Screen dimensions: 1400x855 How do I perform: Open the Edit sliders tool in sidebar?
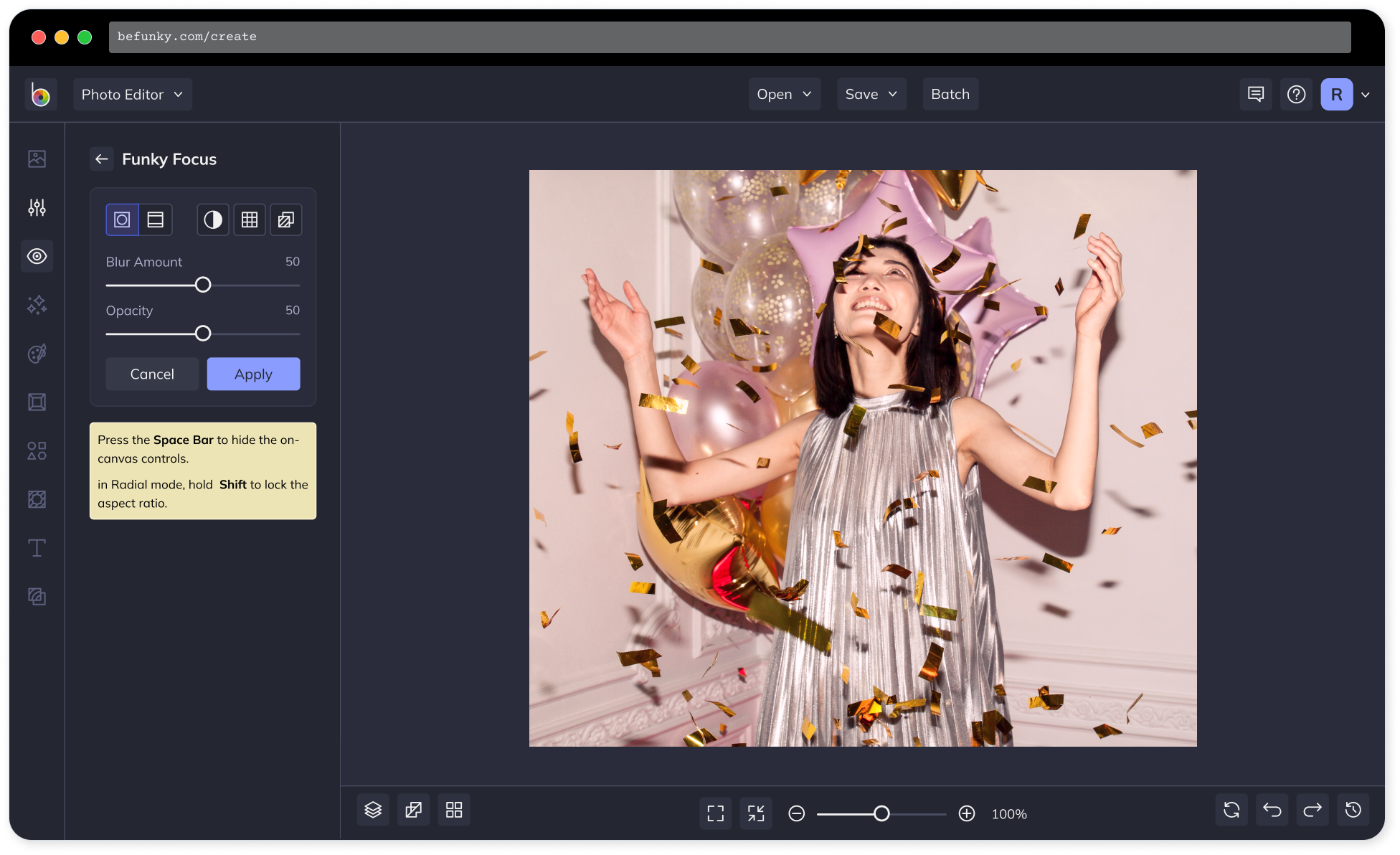coord(37,208)
